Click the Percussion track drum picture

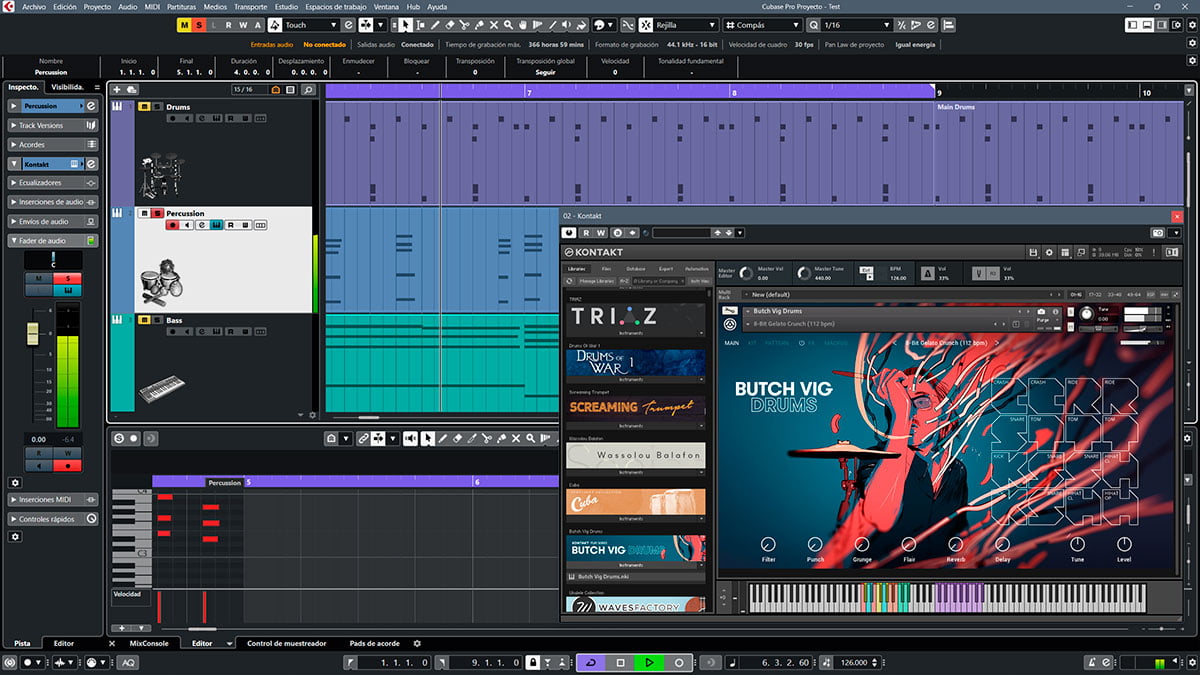[160, 280]
